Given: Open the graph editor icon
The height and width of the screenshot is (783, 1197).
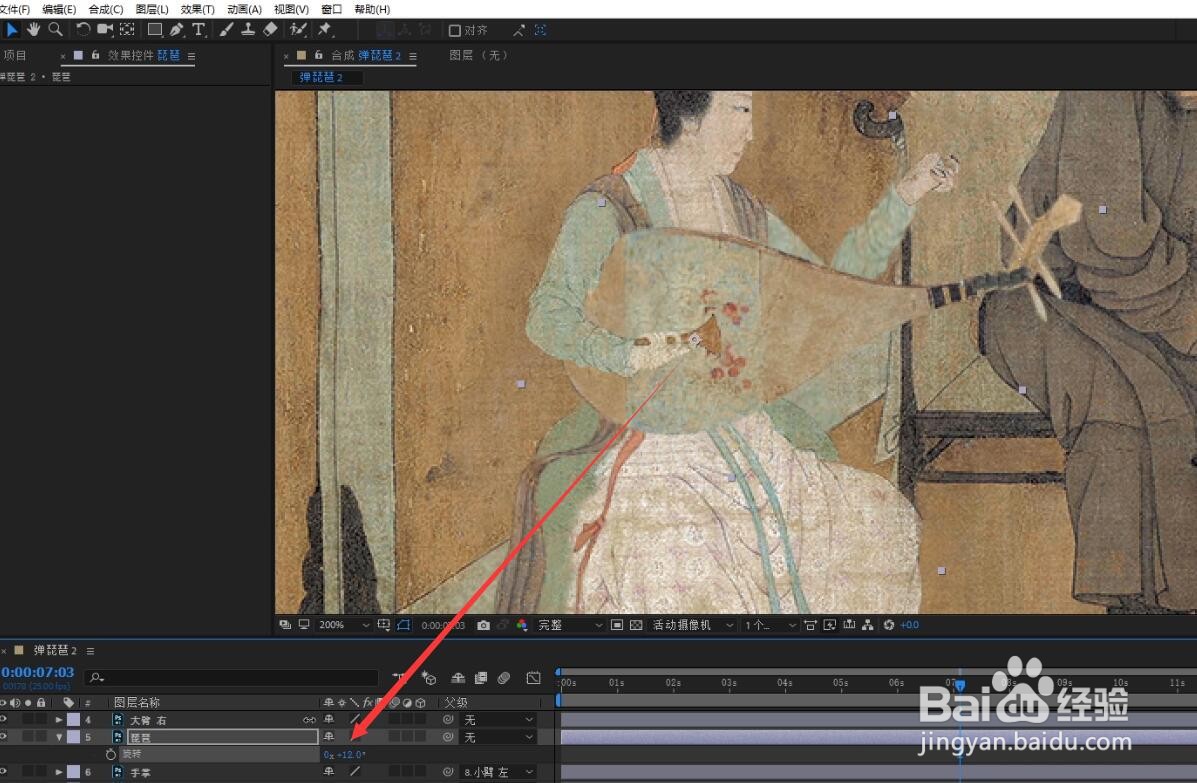Looking at the screenshot, I should click(534, 678).
